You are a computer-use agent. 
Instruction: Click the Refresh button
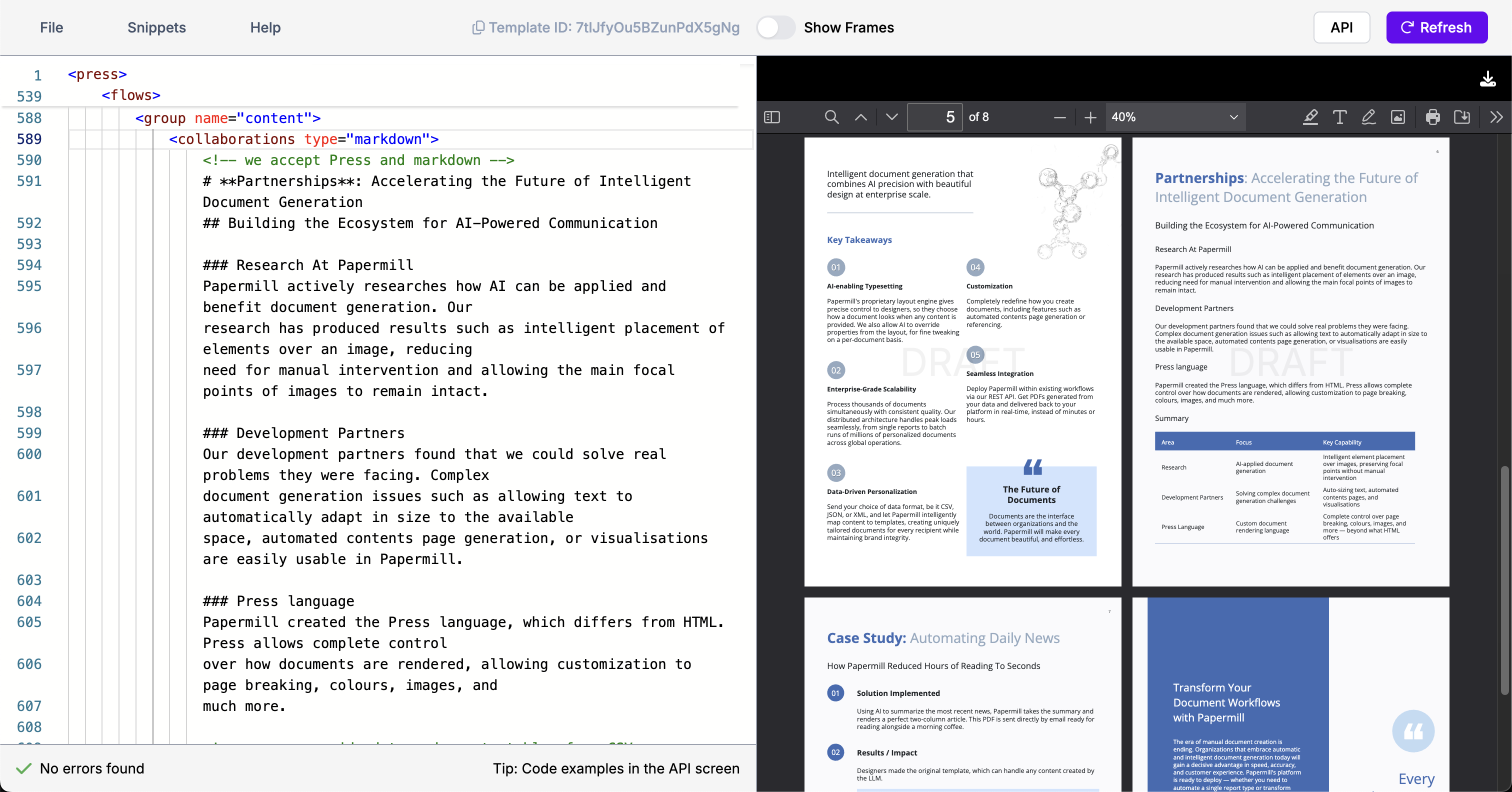1436,27
